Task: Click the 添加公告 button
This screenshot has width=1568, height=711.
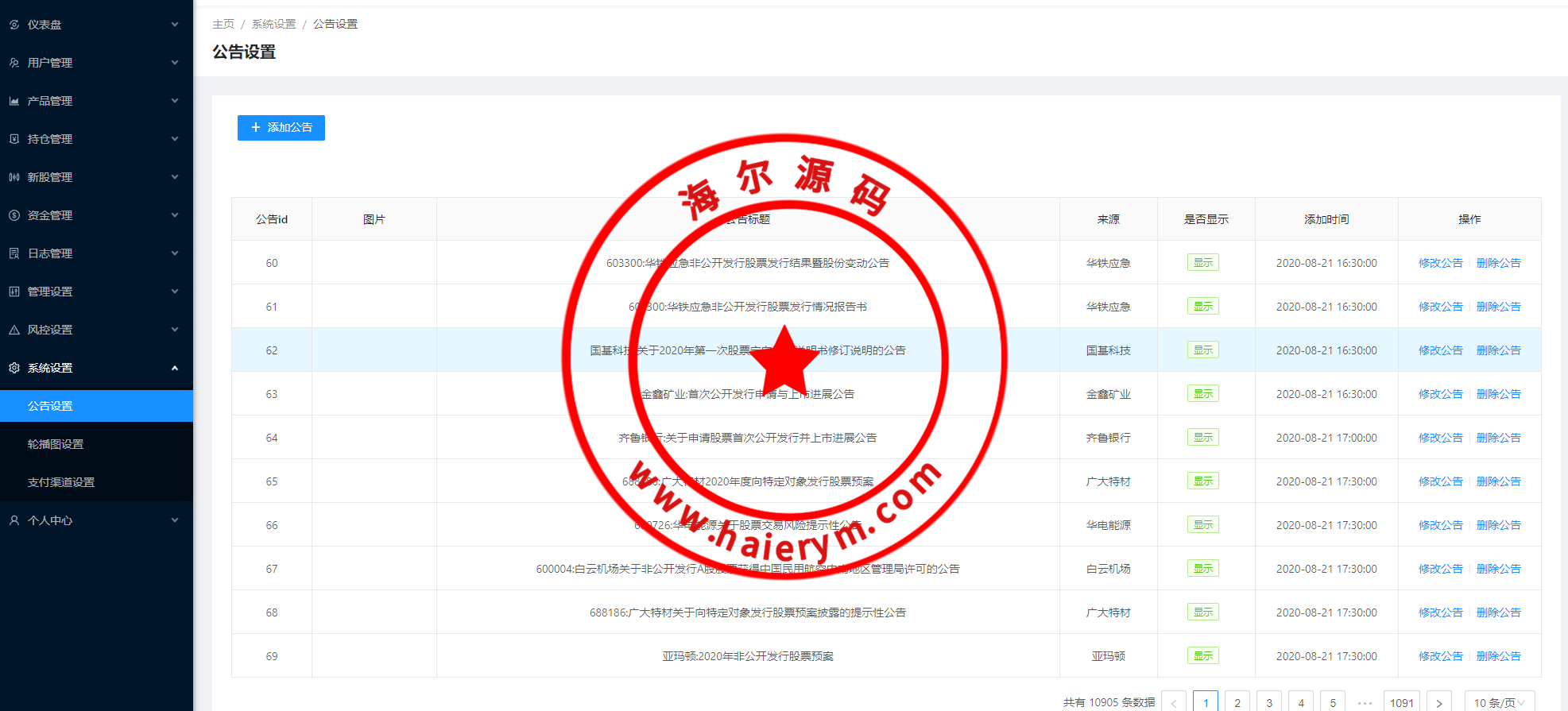Action: pos(281,128)
